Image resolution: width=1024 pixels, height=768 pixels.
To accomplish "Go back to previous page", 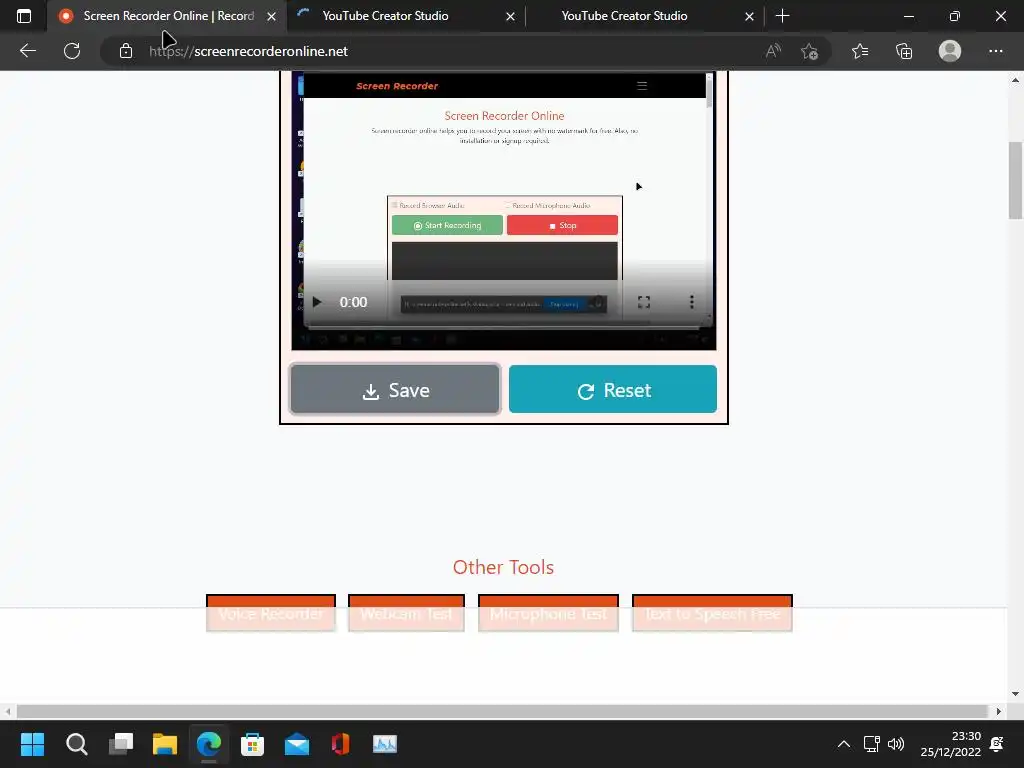I will pyautogui.click(x=27, y=51).
